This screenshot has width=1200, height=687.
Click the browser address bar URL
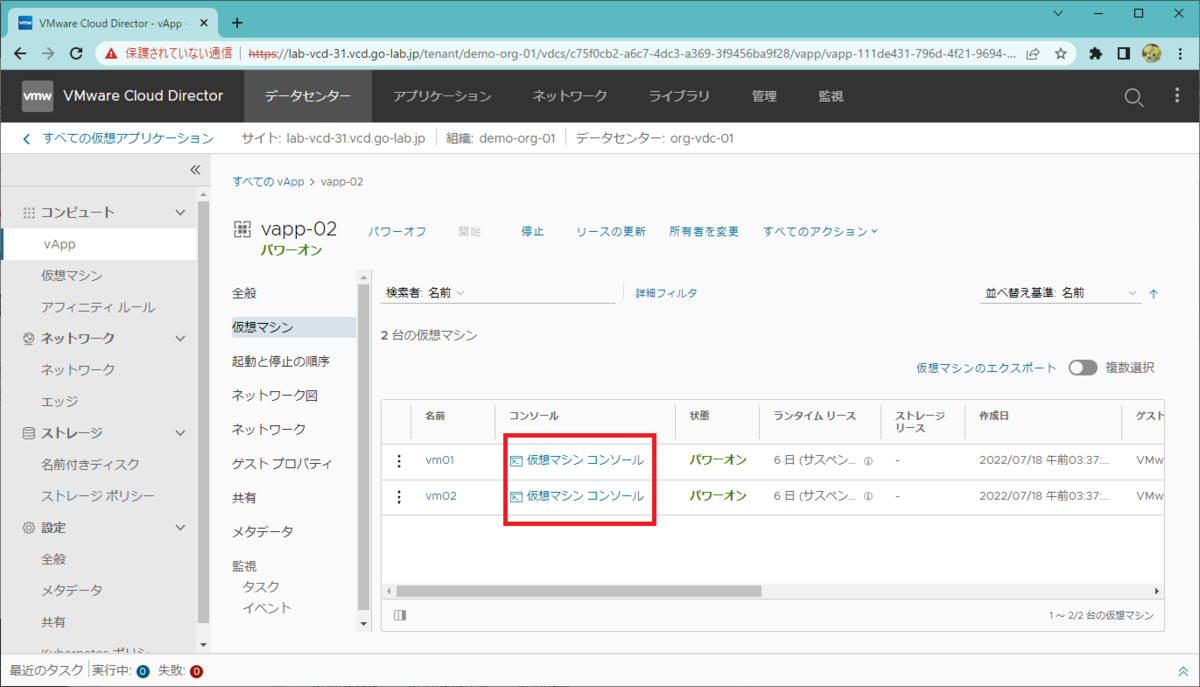coord(630,53)
